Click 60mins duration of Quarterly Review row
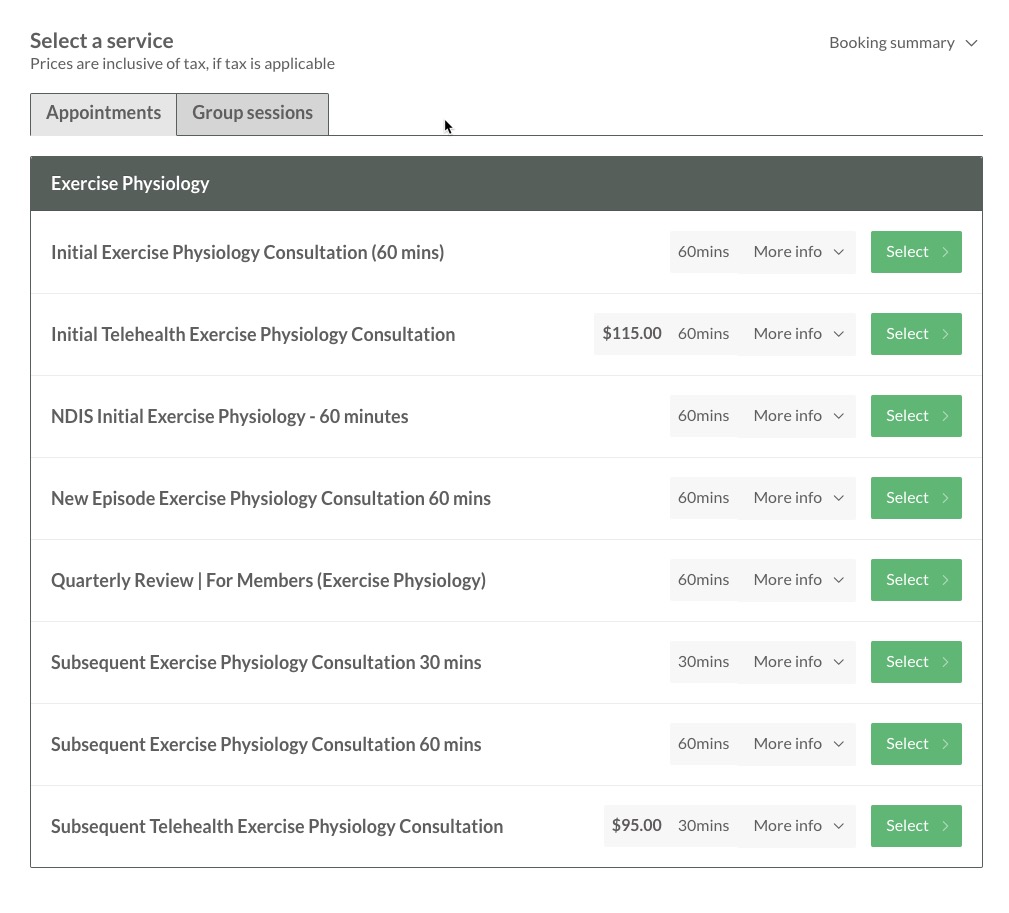 tap(703, 580)
